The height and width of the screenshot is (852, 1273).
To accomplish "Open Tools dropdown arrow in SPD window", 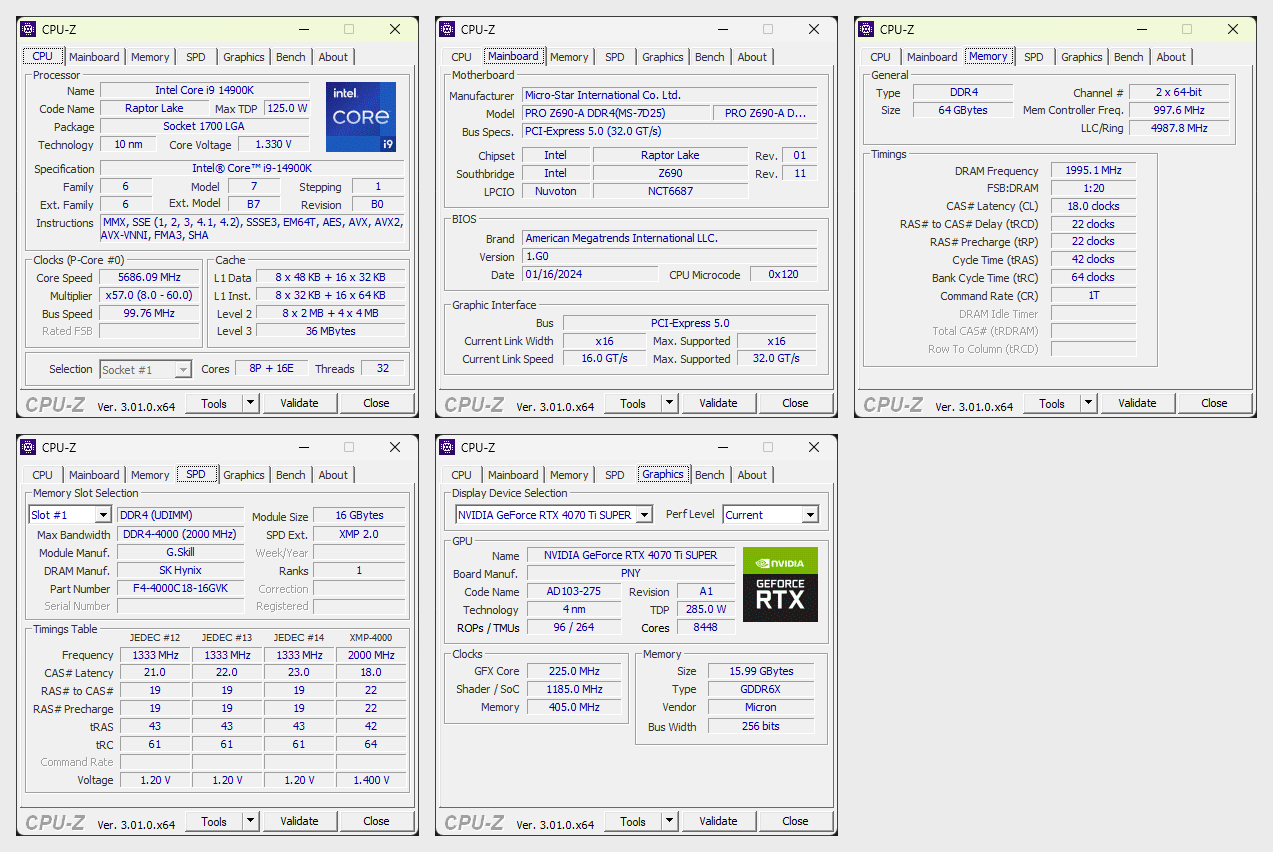I will pyautogui.click(x=250, y=821).
